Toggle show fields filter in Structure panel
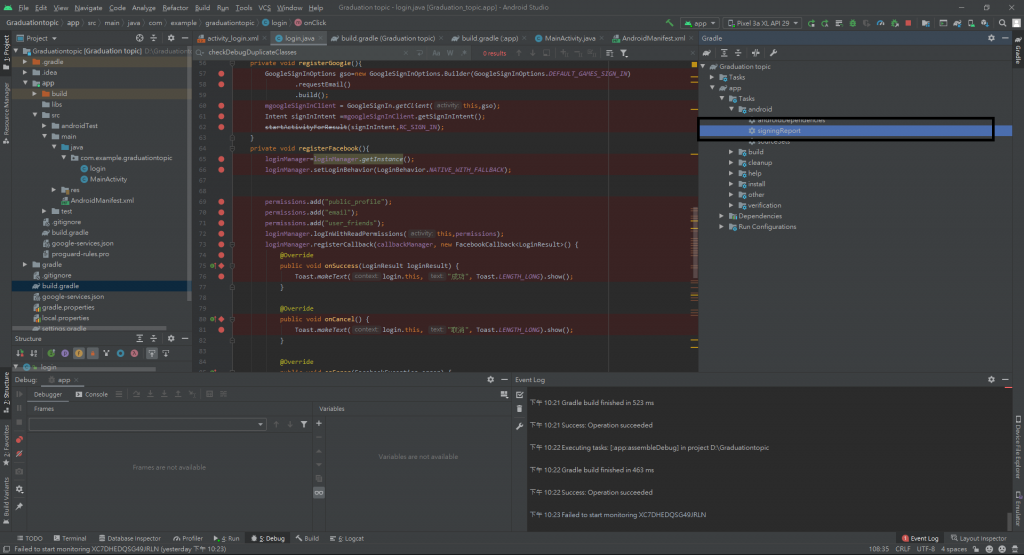Screen dimensions: 1024x555 coord(78,353)
